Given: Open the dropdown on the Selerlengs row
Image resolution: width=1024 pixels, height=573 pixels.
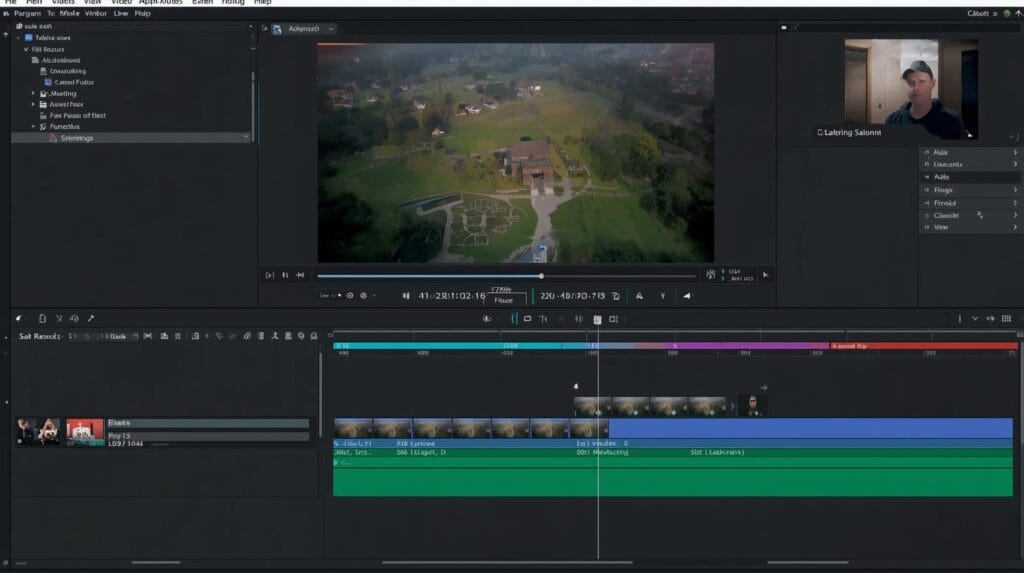Looking at the screenshot, I should [x=245, y=138].
